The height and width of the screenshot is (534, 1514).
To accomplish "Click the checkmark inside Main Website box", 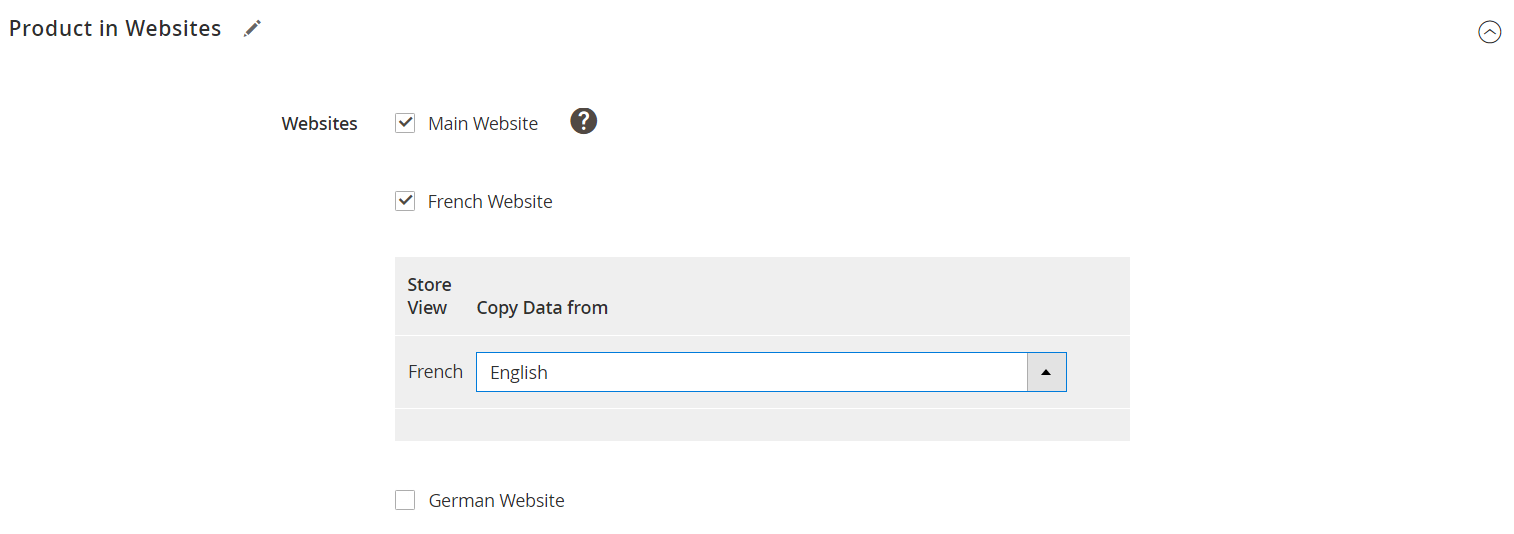I will coord(405,122).
